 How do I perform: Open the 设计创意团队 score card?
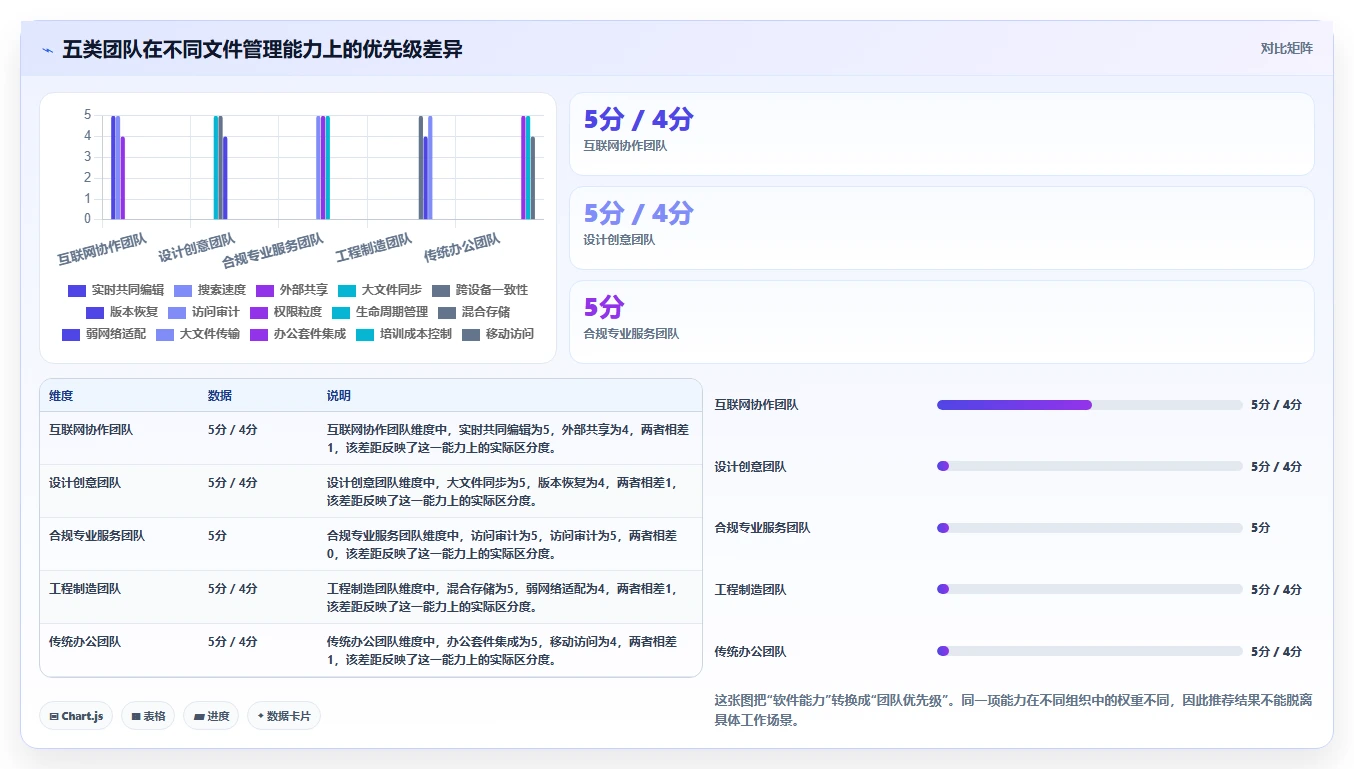[x=942, y=228]
